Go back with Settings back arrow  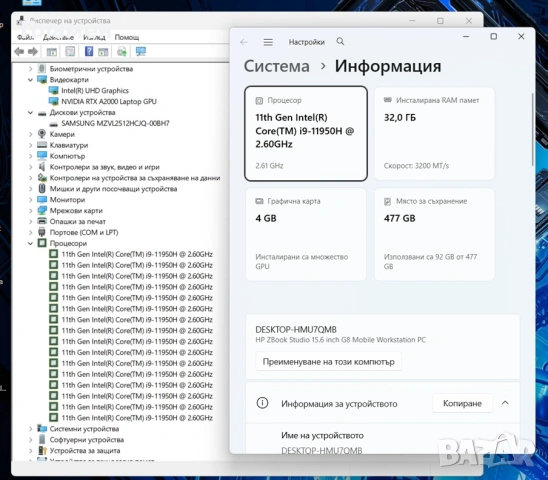244,42
